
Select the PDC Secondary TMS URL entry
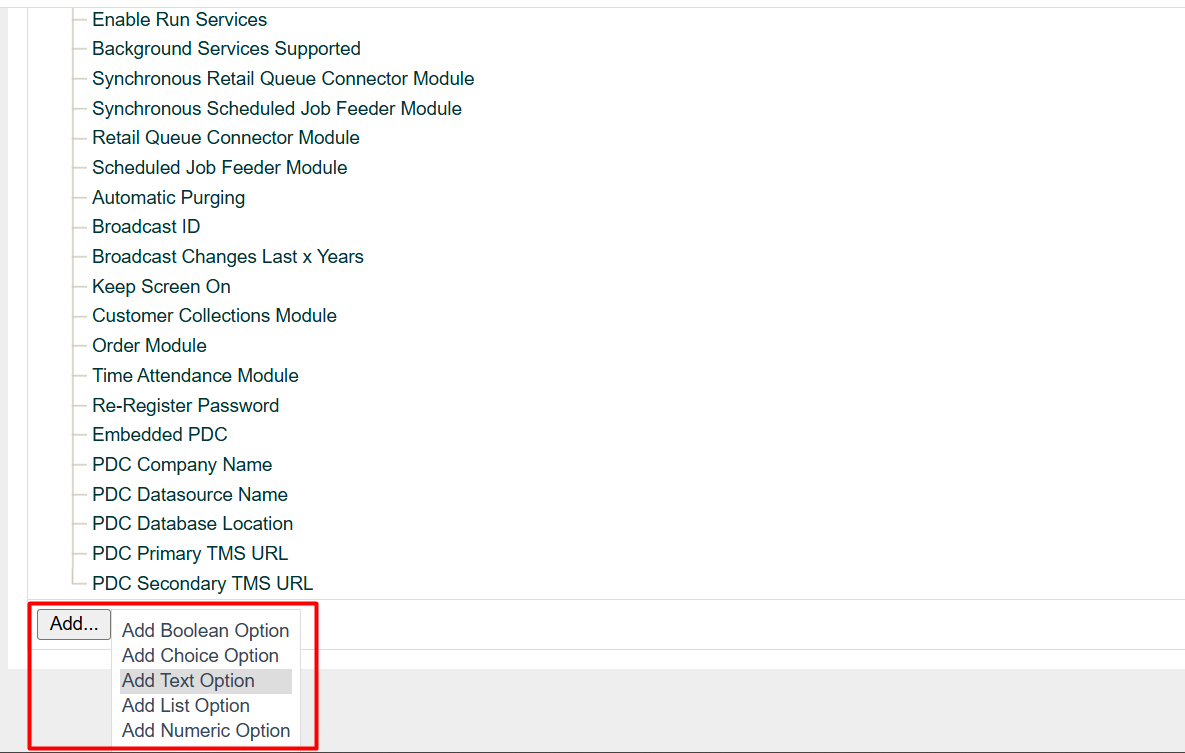click(x=202, y=583)
